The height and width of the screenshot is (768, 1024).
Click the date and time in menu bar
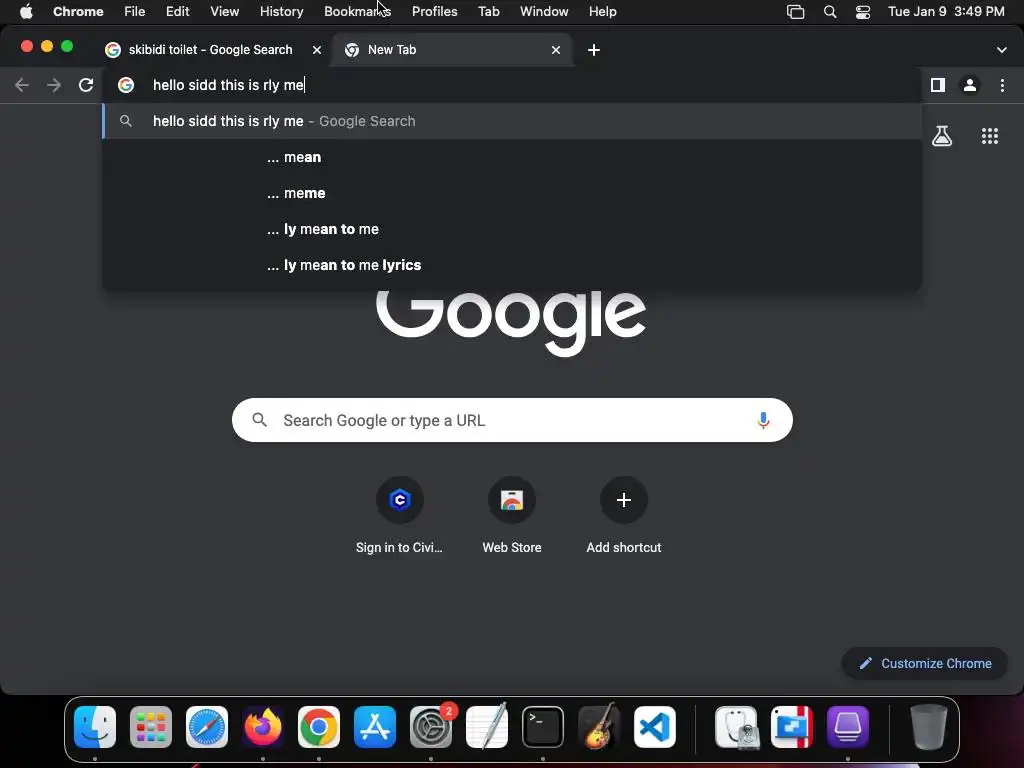click(946, 12)
